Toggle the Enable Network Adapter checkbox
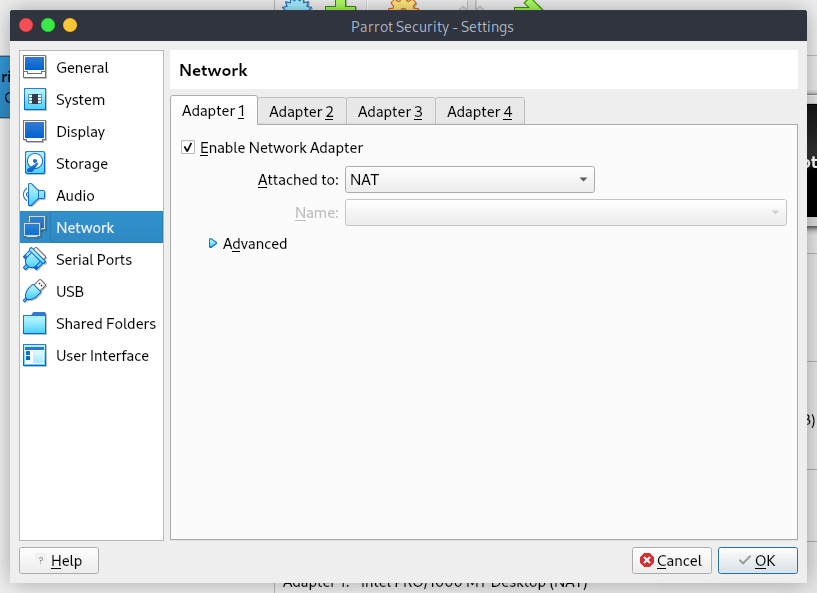 click(x=188, y=148)
